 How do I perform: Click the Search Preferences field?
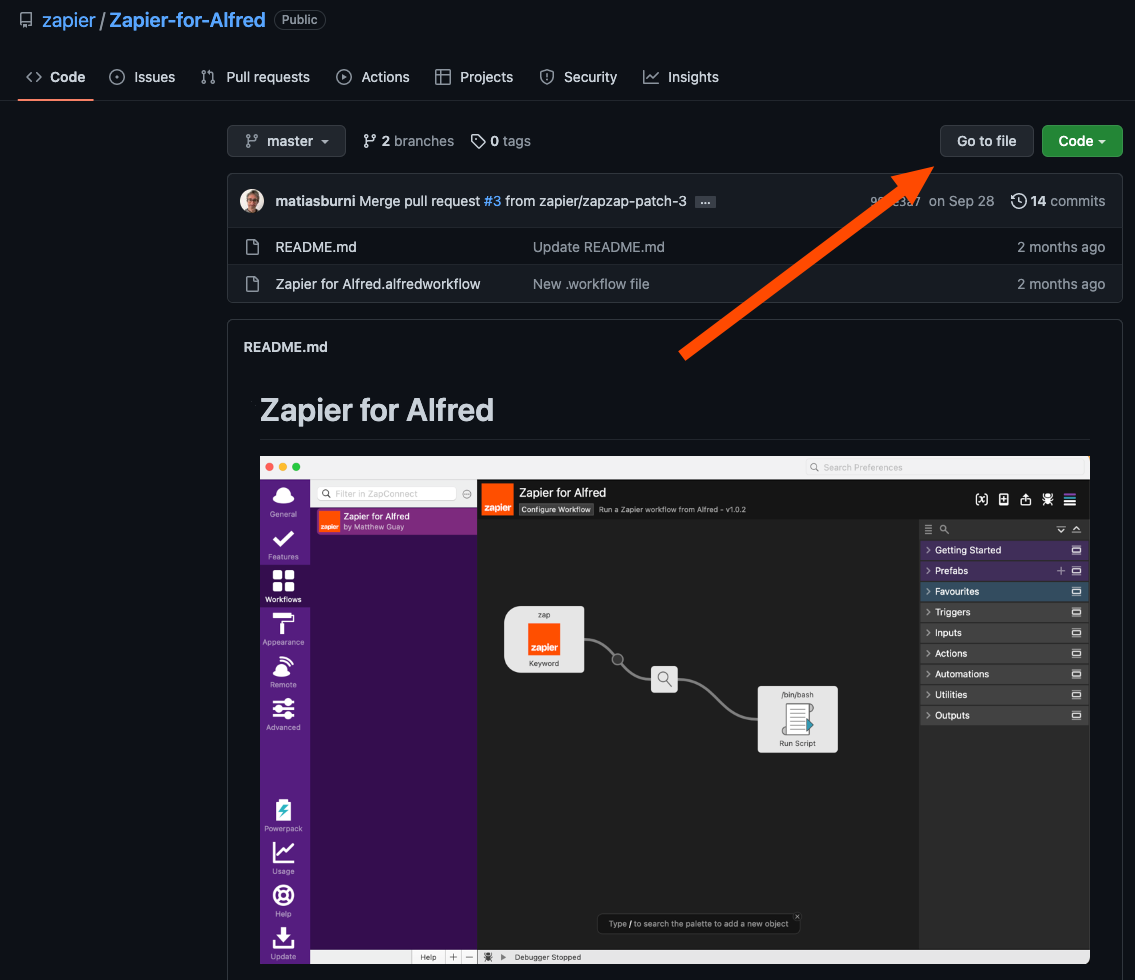click(946, 468)
